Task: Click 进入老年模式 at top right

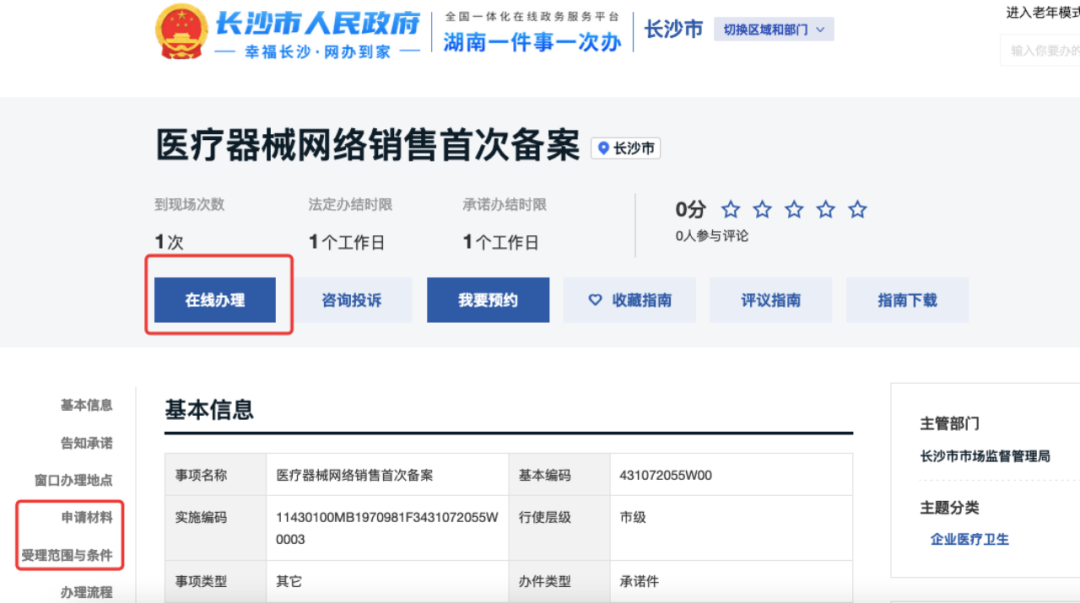Action: click(1040, 12)
